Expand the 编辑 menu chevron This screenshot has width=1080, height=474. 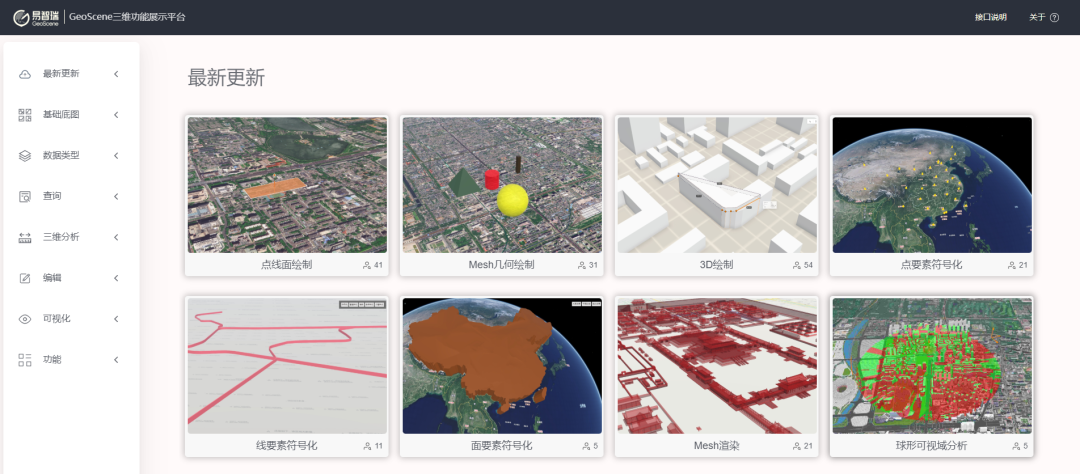click(x=116, y=278)
